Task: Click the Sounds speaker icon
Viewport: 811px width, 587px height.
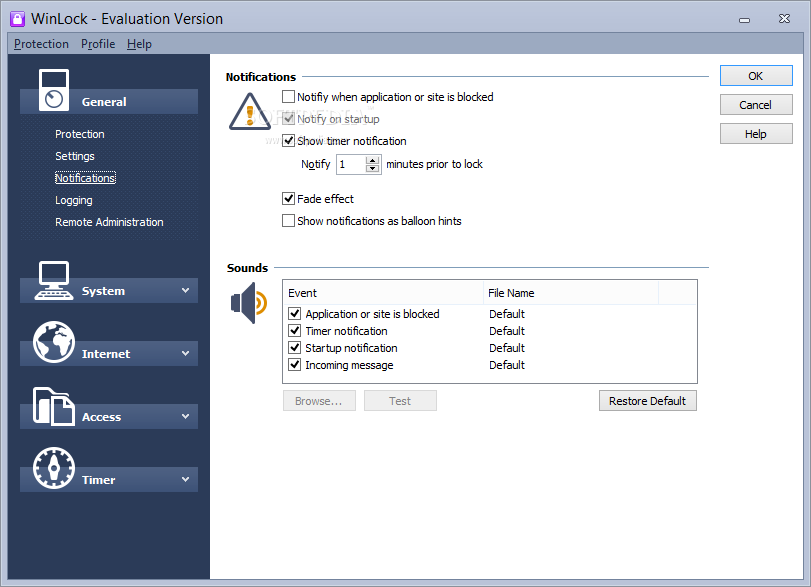Action: tap(249, 303)
